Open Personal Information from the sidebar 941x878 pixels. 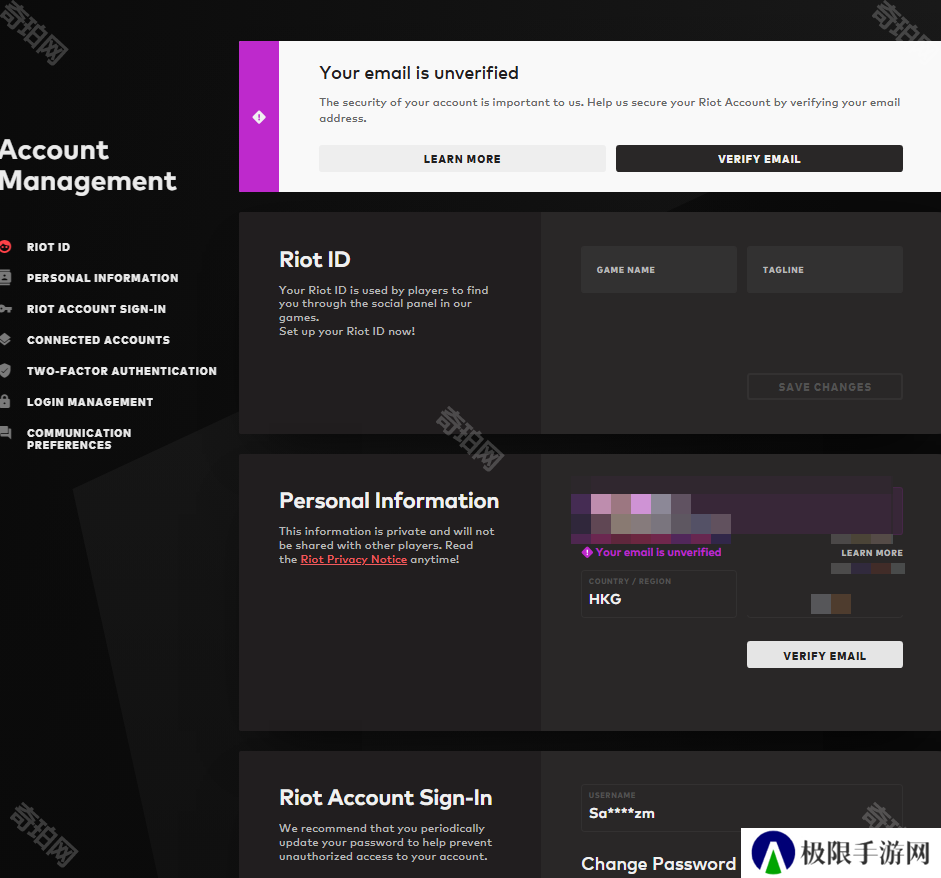click(x=103, y=278)
